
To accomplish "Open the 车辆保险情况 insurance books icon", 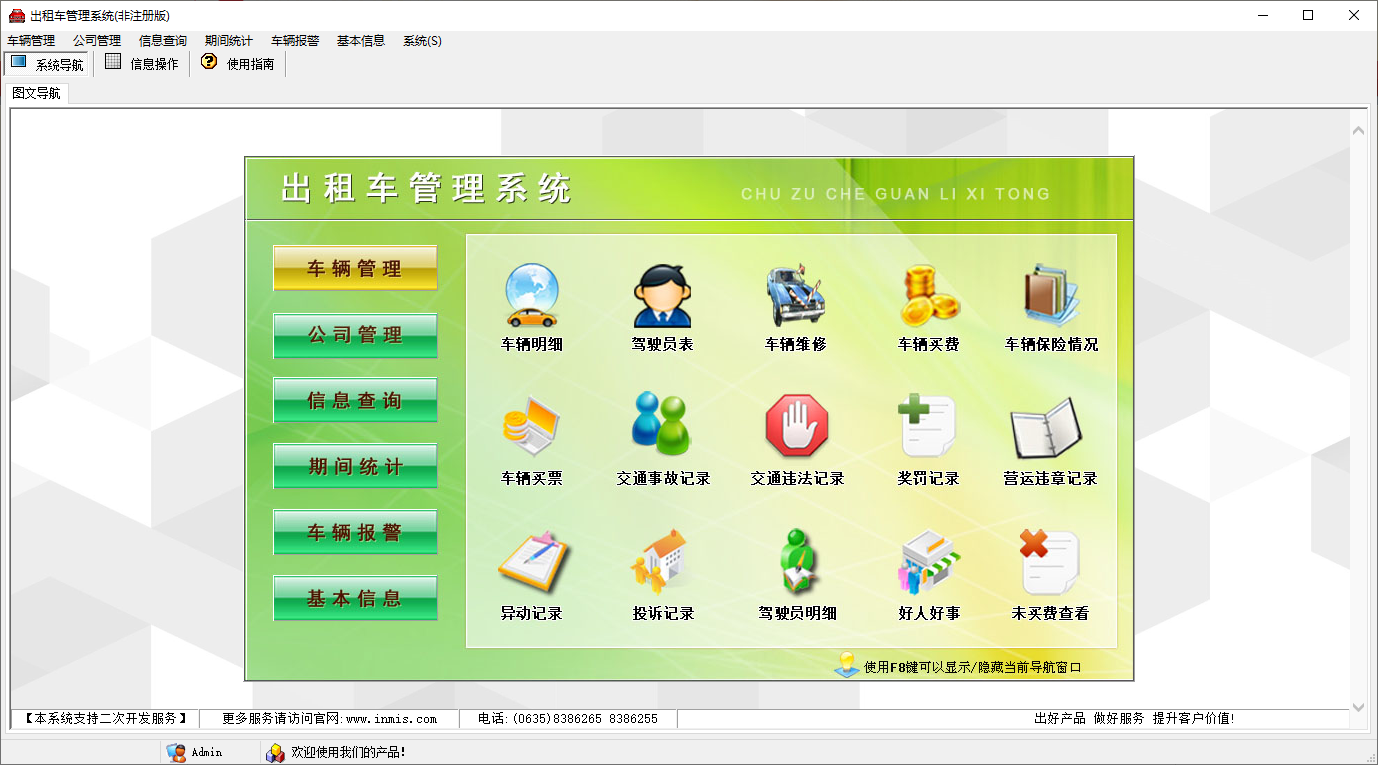I will pos(1051,296).
